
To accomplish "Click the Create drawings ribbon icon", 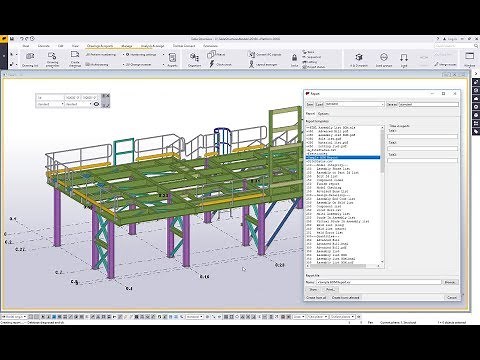I will (x=75, y=59).
